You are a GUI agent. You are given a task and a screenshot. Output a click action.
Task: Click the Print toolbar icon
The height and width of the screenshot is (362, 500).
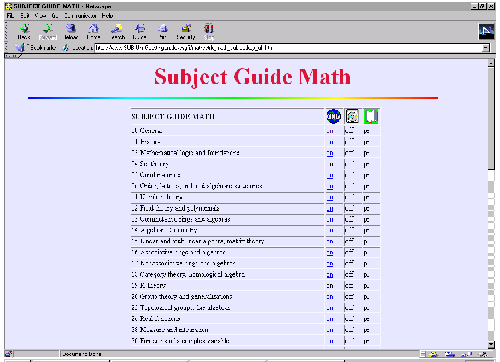tap(163, 32)
